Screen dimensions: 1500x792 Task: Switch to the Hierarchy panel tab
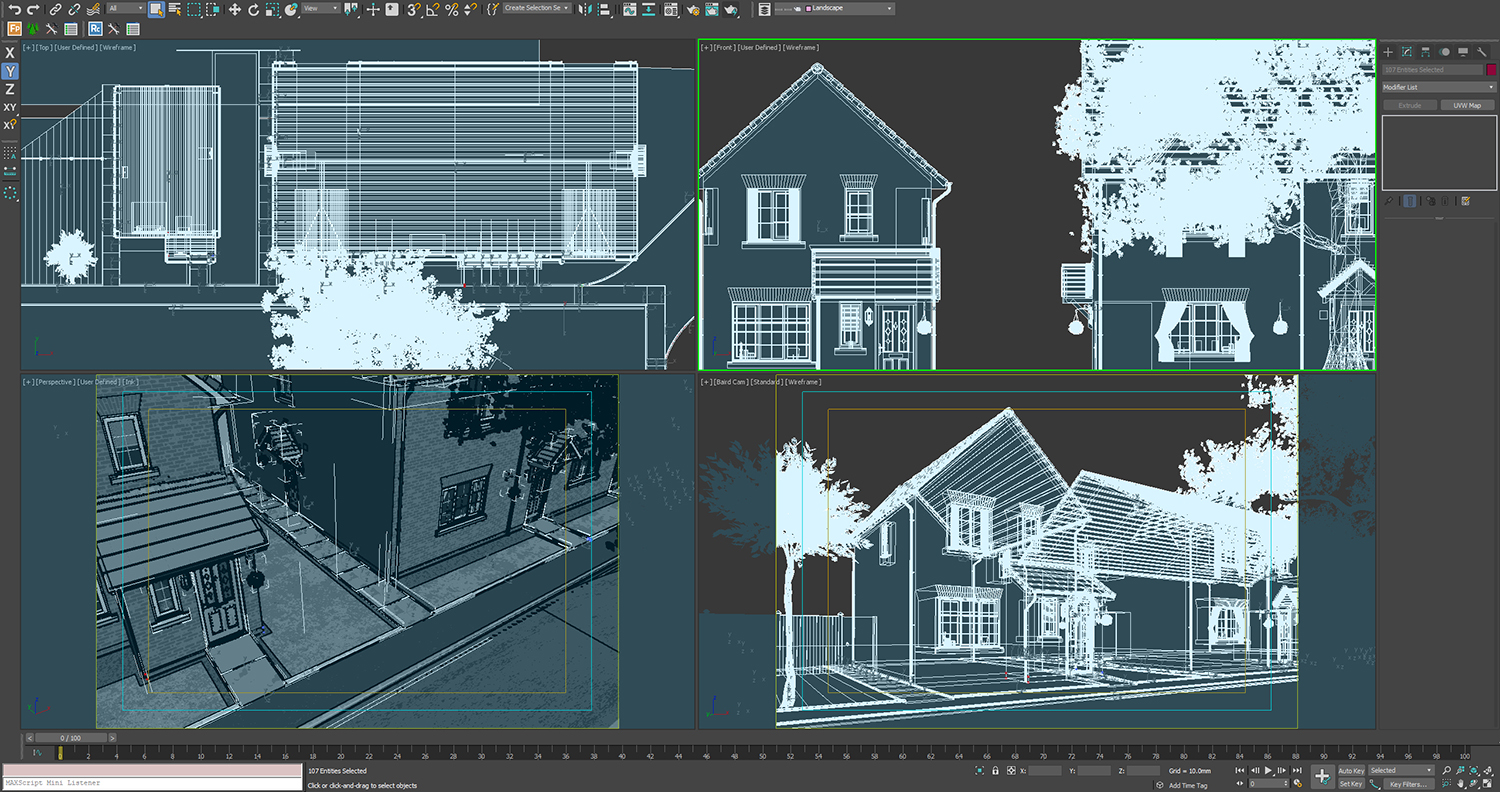(x=1425, y=52)
